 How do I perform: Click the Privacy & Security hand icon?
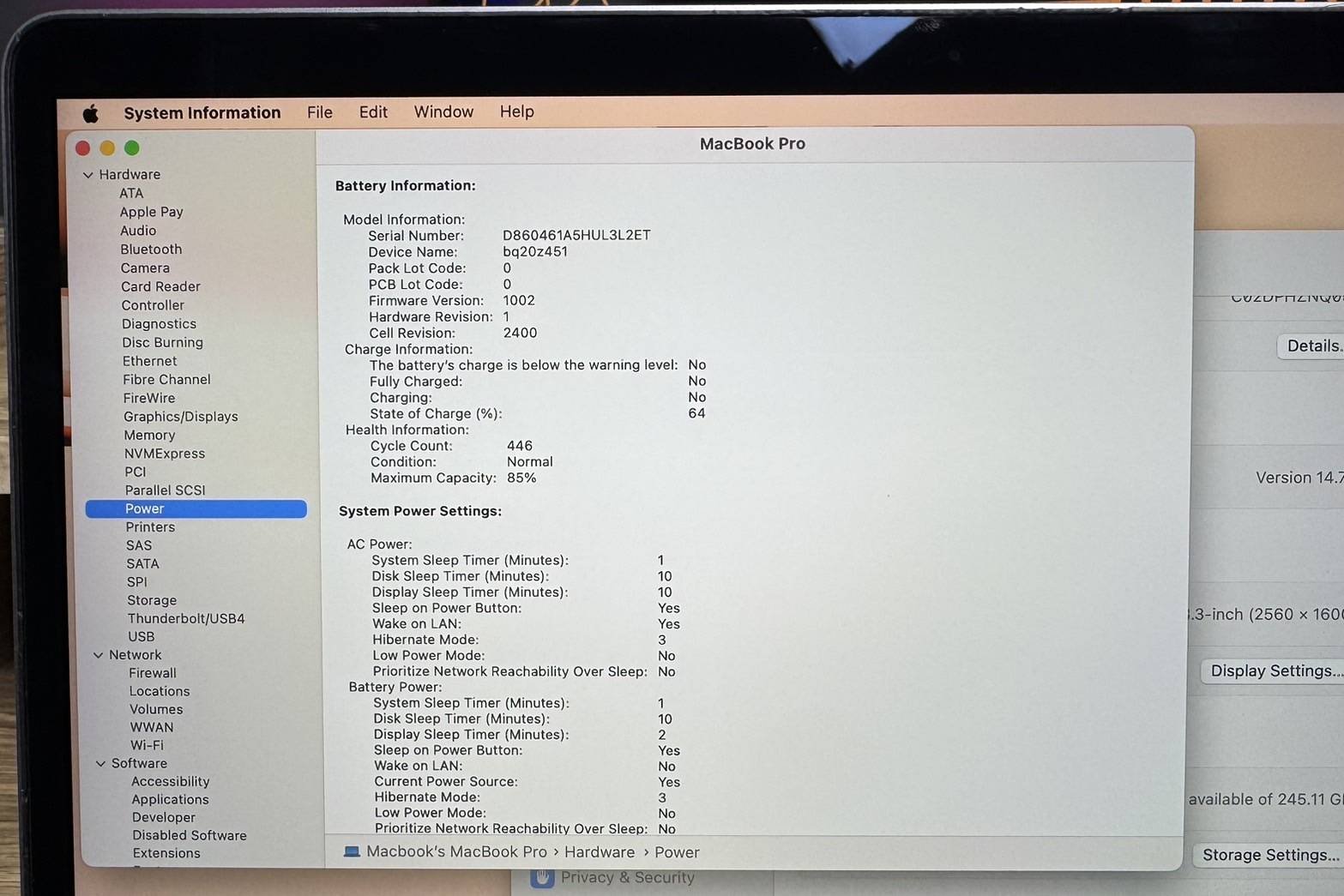pos(542,878)
